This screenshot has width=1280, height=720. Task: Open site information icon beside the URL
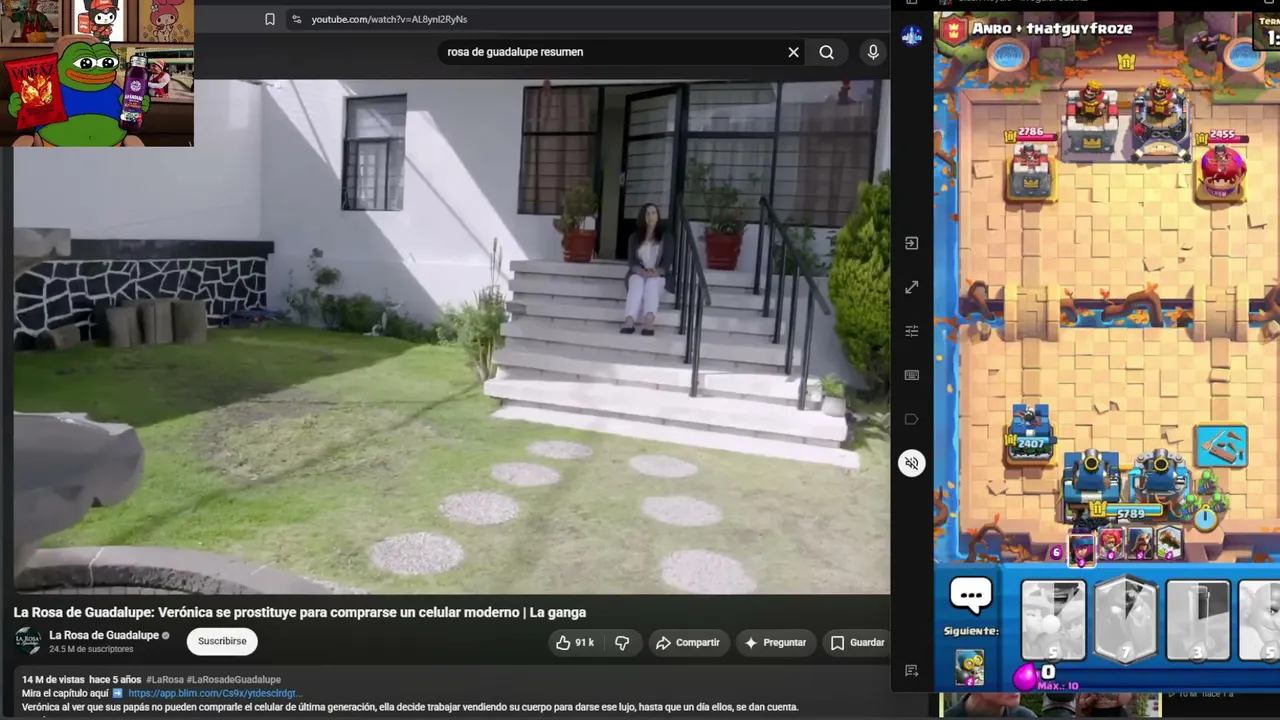pos(296,19)
